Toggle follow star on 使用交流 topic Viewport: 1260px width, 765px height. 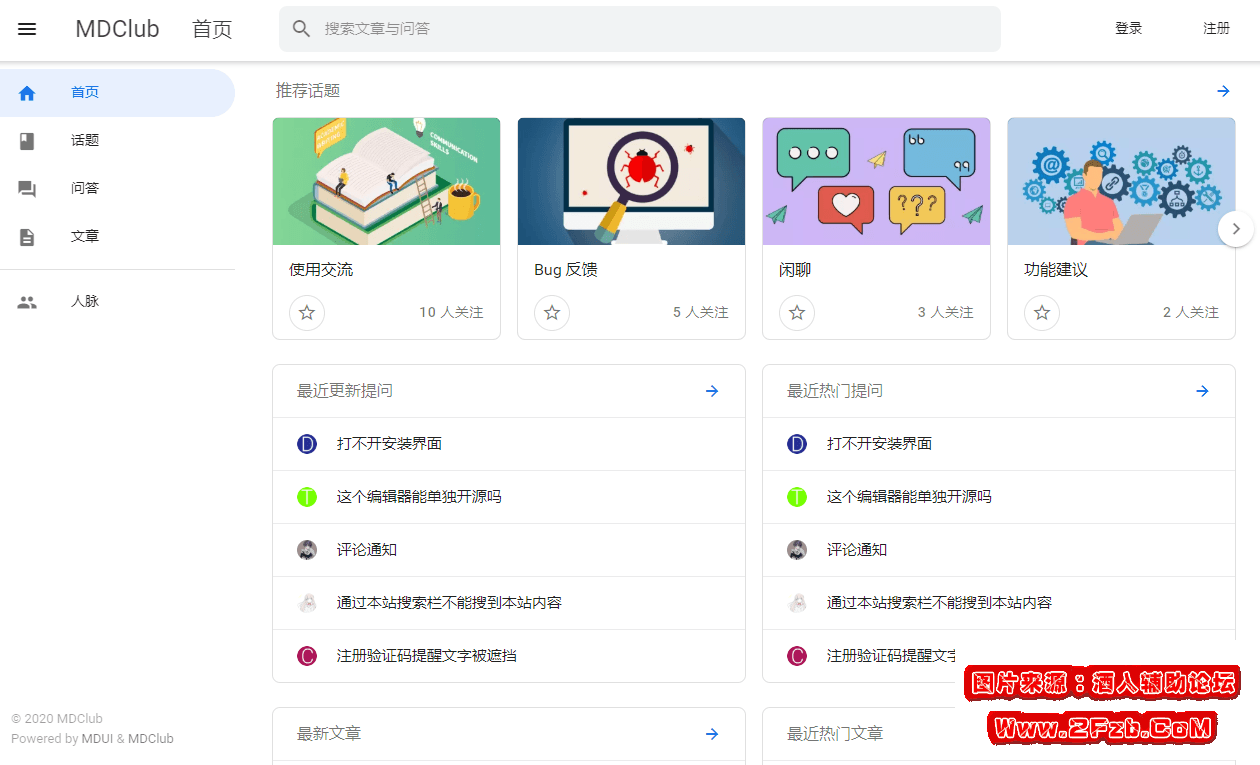point(307,313)
